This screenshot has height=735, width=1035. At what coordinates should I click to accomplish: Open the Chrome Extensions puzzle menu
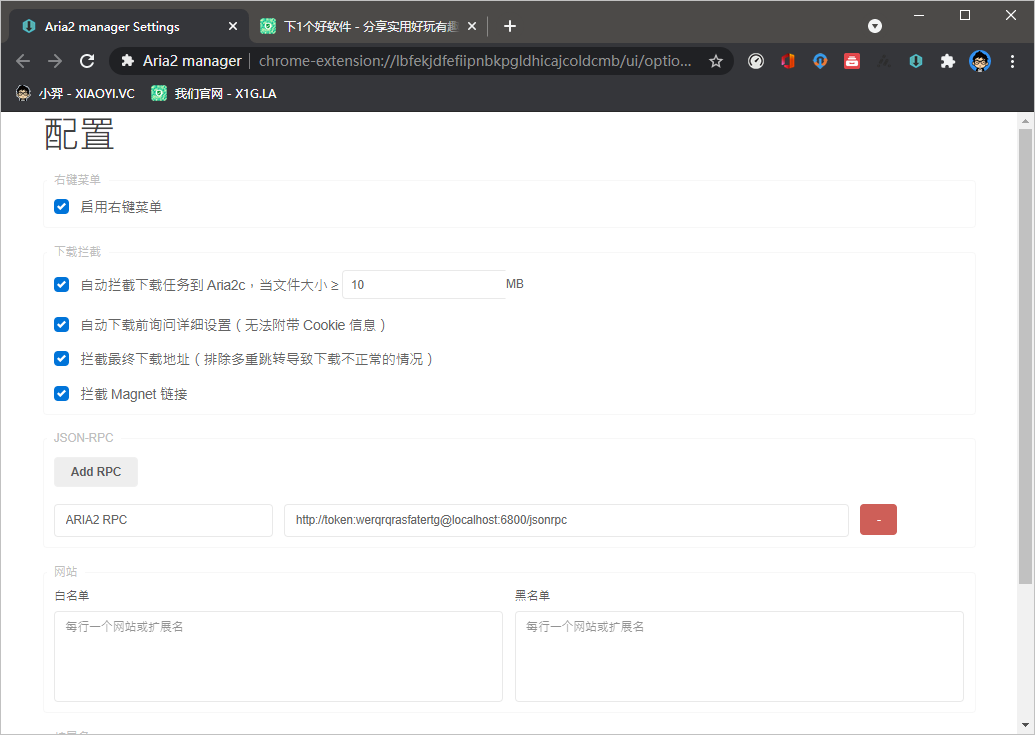(947, 61)
